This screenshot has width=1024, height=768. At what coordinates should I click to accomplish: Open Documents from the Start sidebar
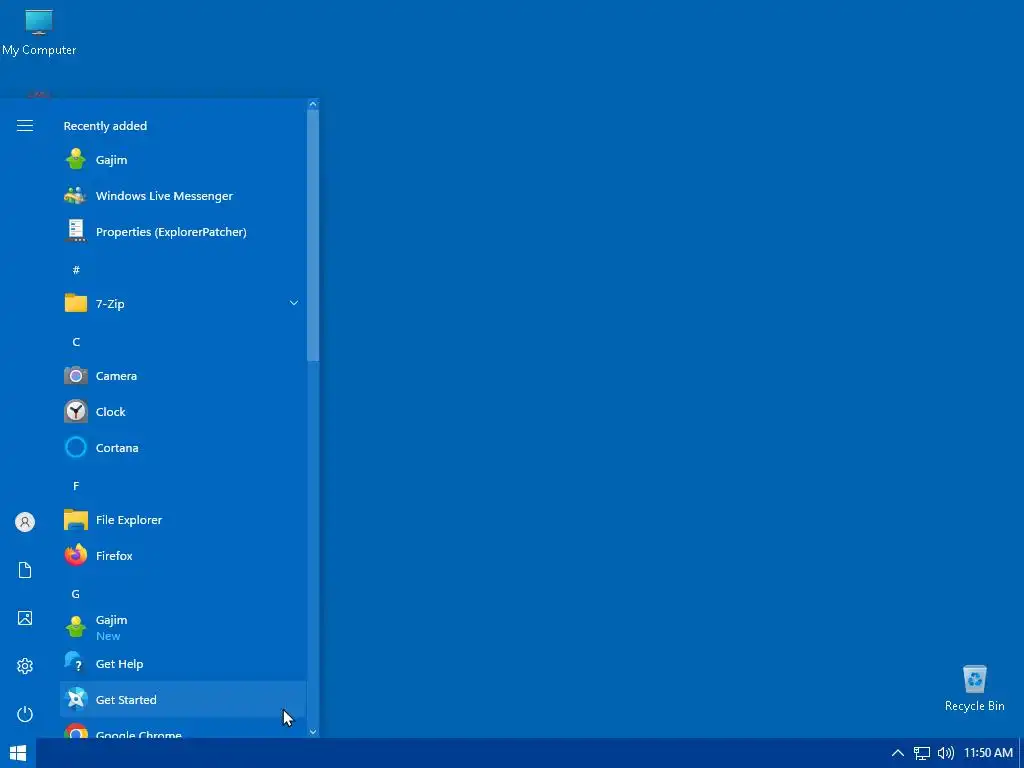coord(25,570)
